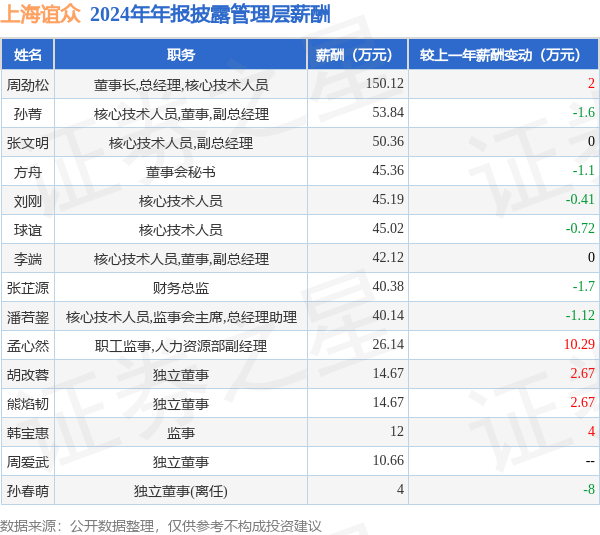
Task: Click the name 张文明
Action: [28, 143]
